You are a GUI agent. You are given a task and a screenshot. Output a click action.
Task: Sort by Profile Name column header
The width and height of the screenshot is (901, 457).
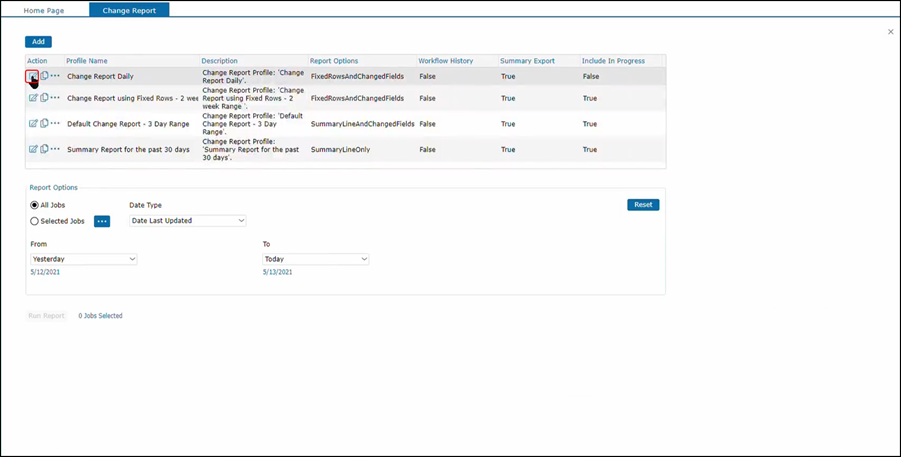(x=87, y=61)
